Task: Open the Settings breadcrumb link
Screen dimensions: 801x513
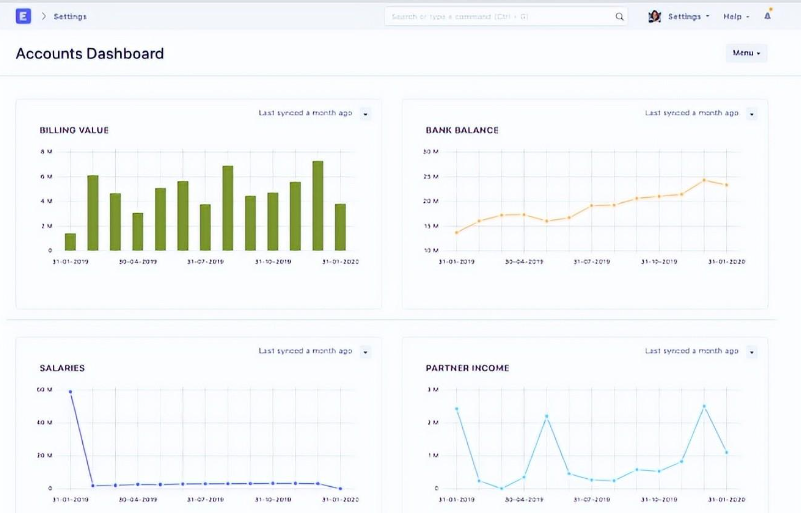Action: pyautogui.click(x=70, y=16)
